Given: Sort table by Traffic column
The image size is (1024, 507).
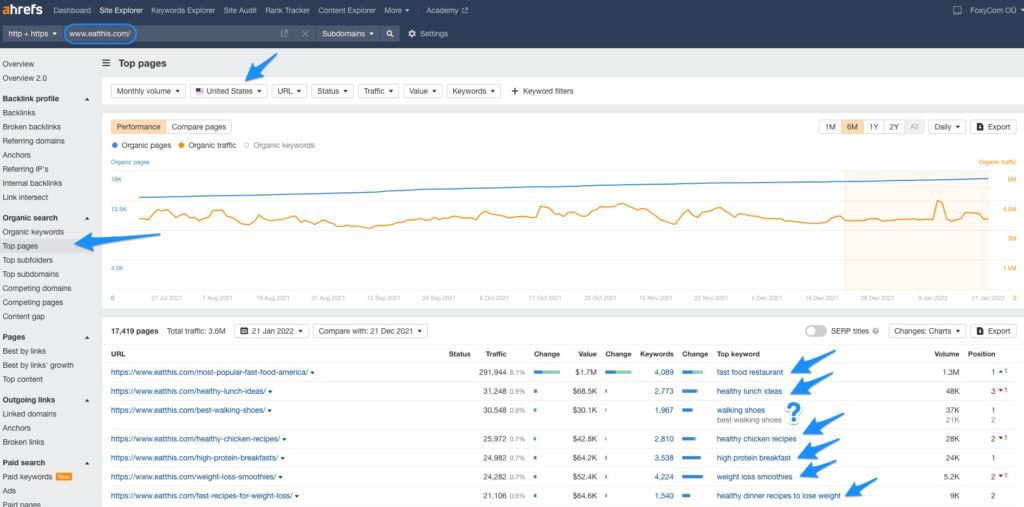Looking at the screenshot, I should click(496, 354).
